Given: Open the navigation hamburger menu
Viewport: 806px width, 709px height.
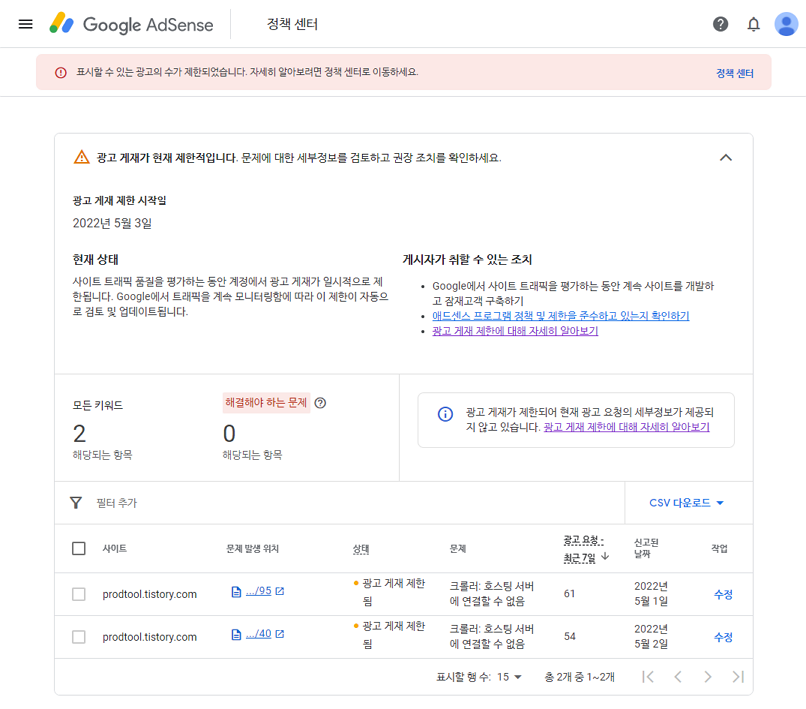Looking at the screenshot, I should click(26, 25).
